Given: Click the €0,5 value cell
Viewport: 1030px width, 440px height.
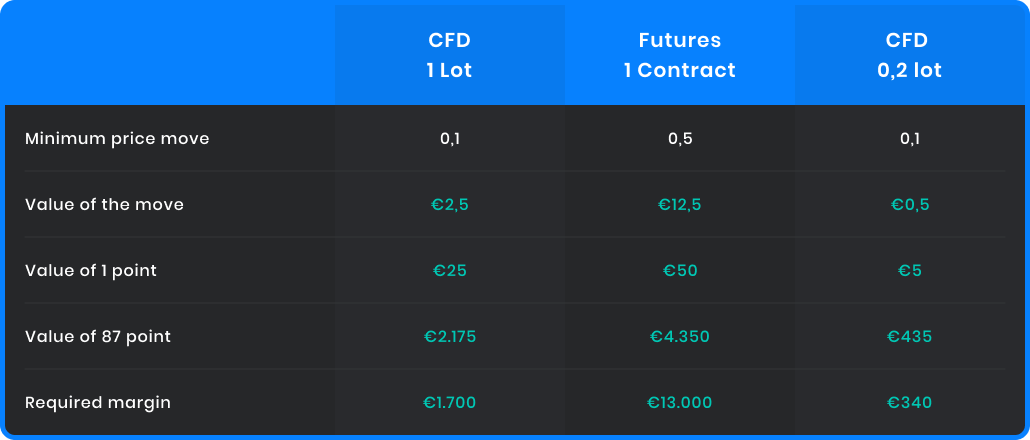Looking at the screenshot, I should 910,204.
